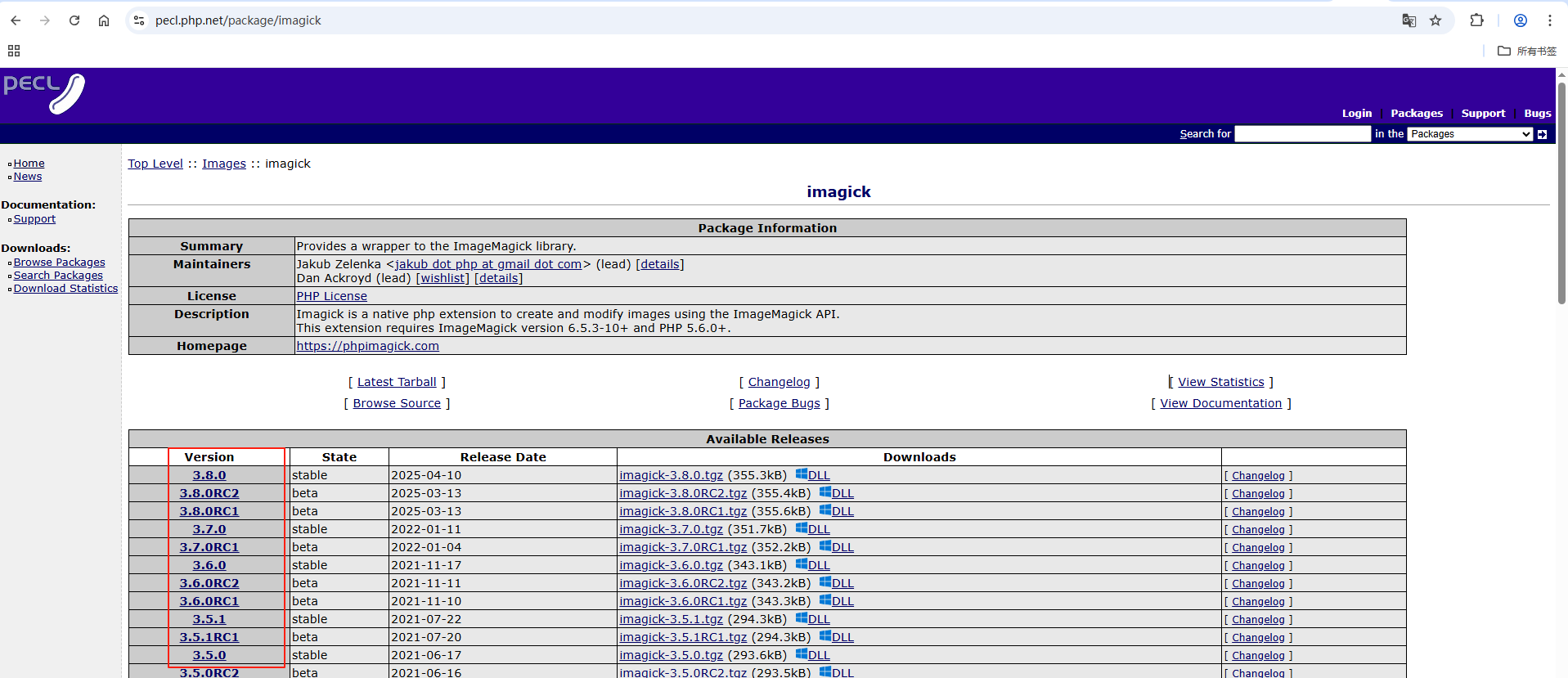Screen dimensions: 1568x678
Task: Open site information icon in address bar
Action: click(139, 20)
